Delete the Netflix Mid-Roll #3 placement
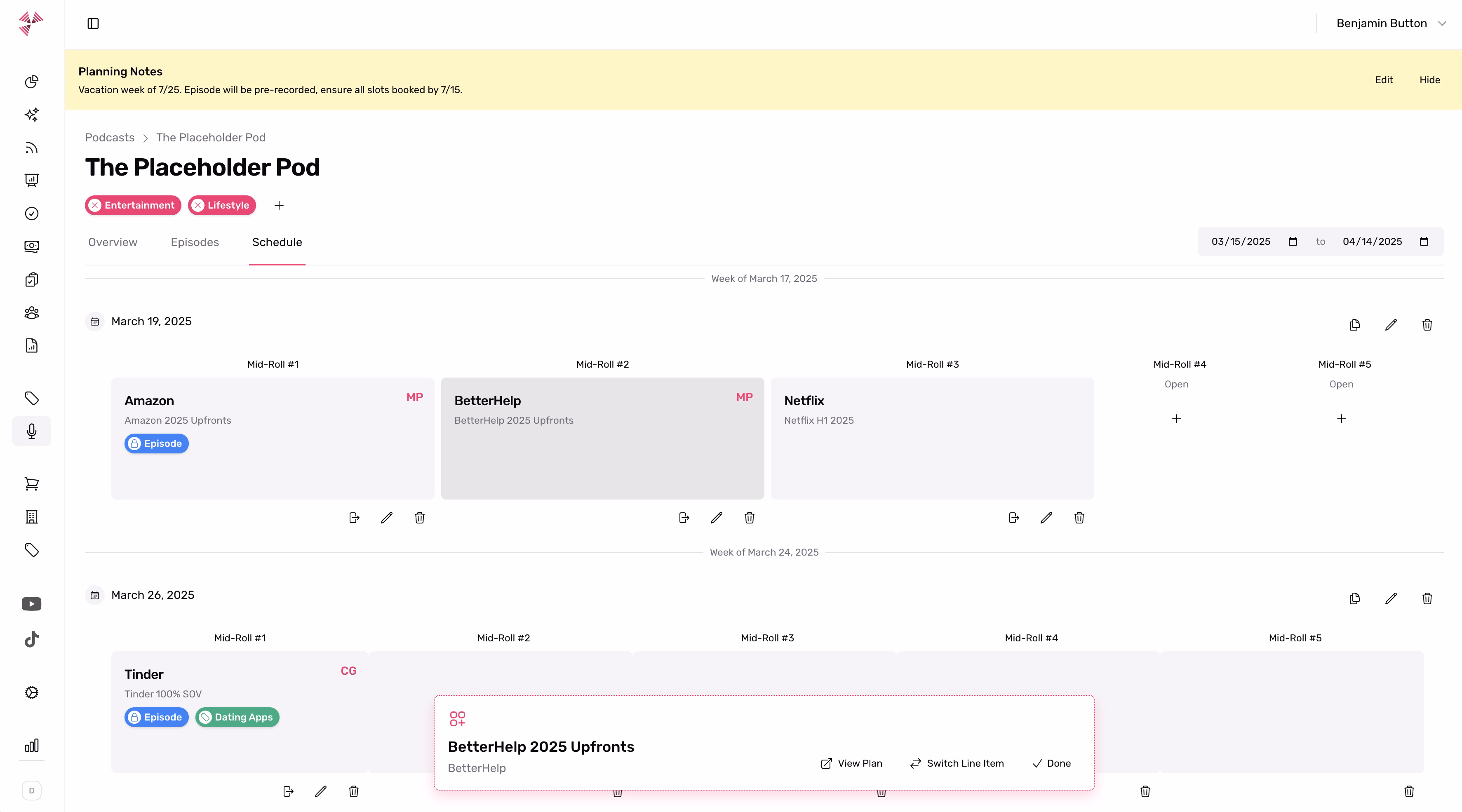The image size is (1462, 812). tap(1079, 518)
